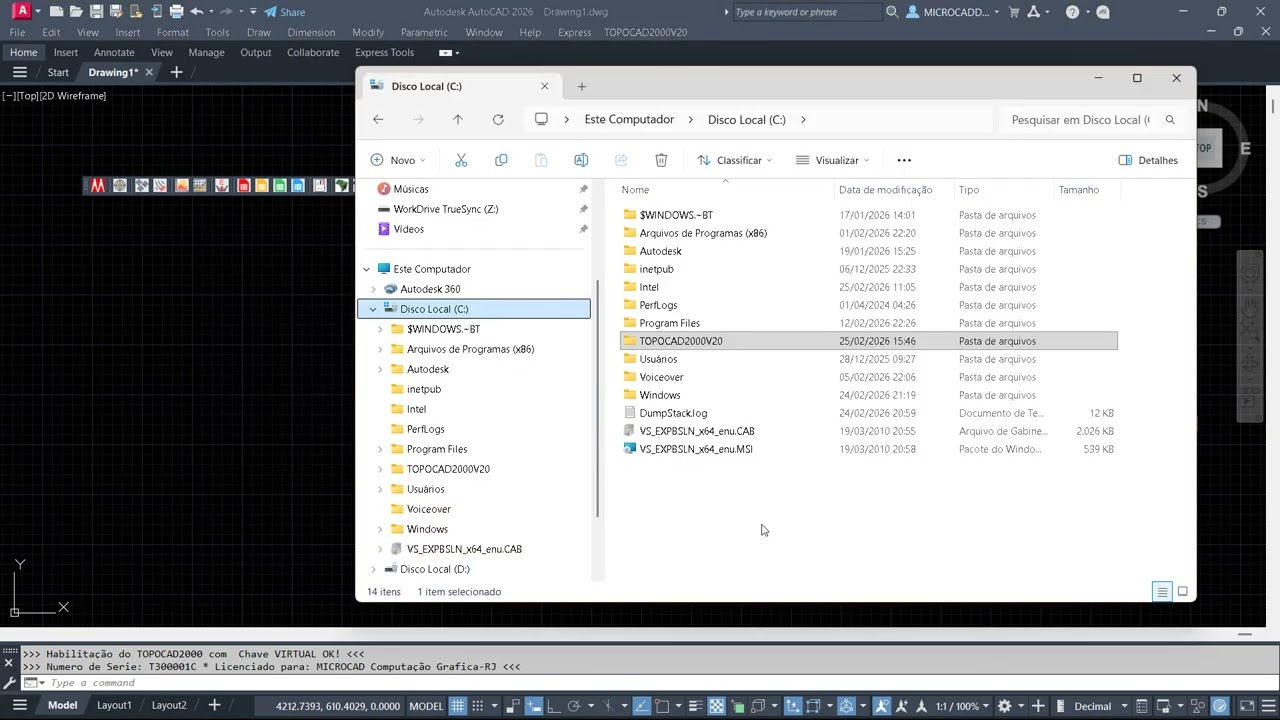Click the three-dot more options button
Image resolution: width=1280 pixels, height=720 pixels.
coord(904,160)
